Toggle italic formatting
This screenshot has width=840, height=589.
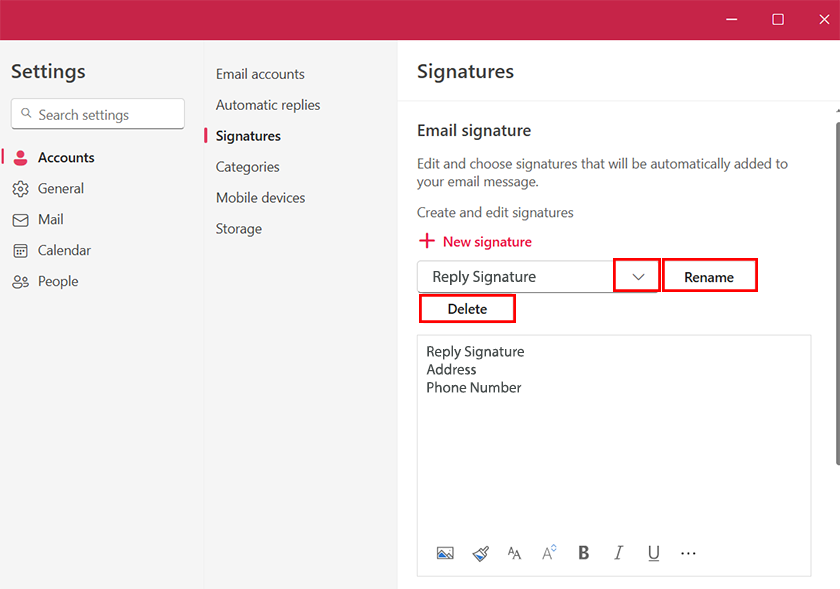tap(619, 553)
